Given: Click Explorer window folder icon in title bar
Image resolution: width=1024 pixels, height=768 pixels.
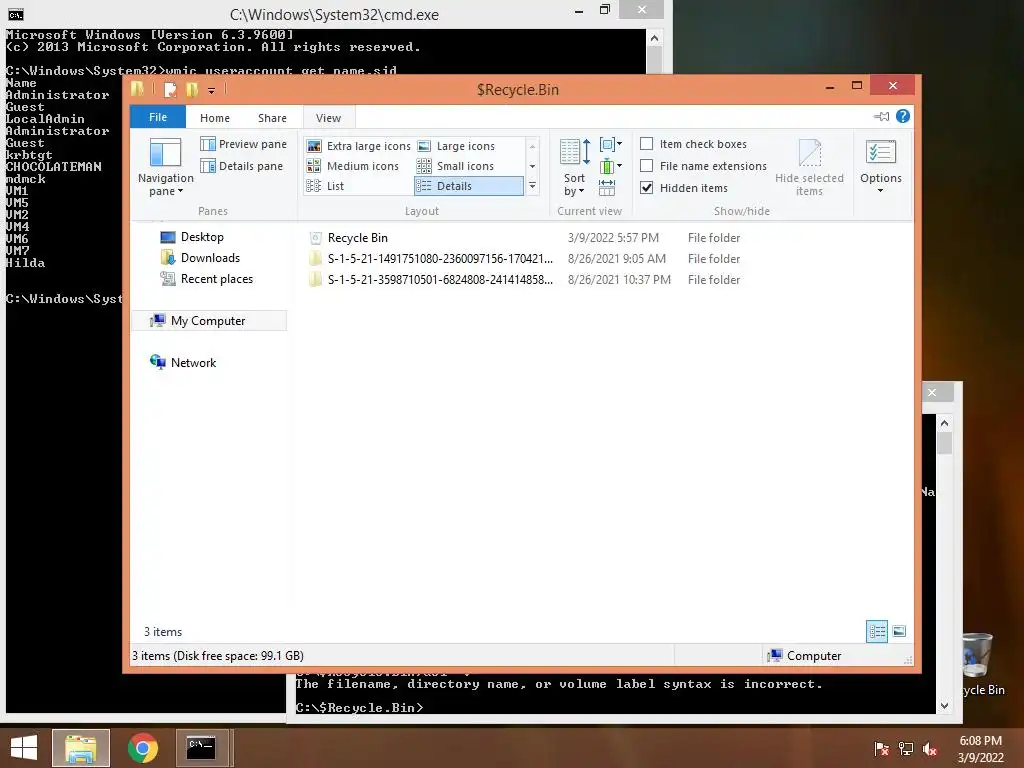Looking at the screenshot, I should coord(137,89).
